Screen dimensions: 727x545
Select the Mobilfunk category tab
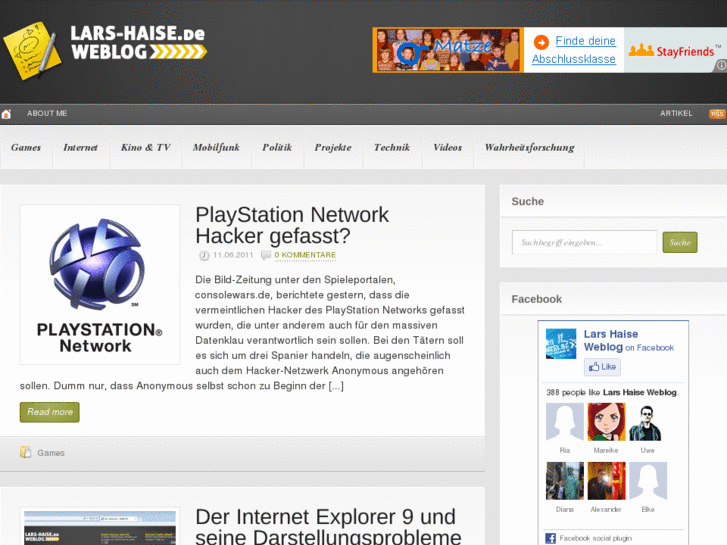tap(217, 147)
